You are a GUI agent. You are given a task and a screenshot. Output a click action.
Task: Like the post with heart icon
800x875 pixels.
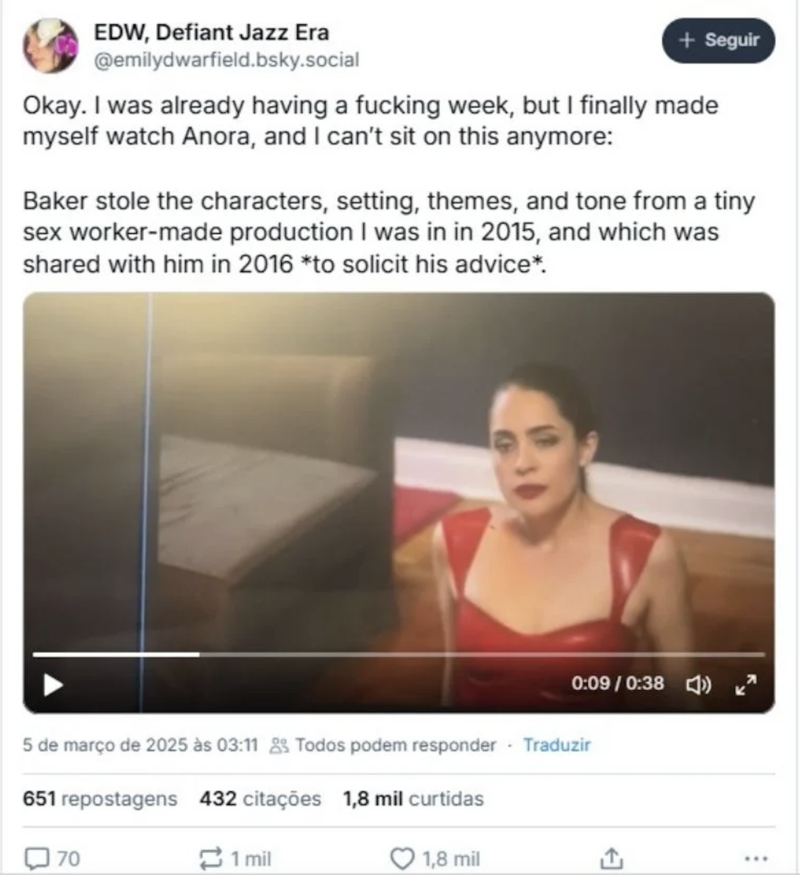point(401,858)
